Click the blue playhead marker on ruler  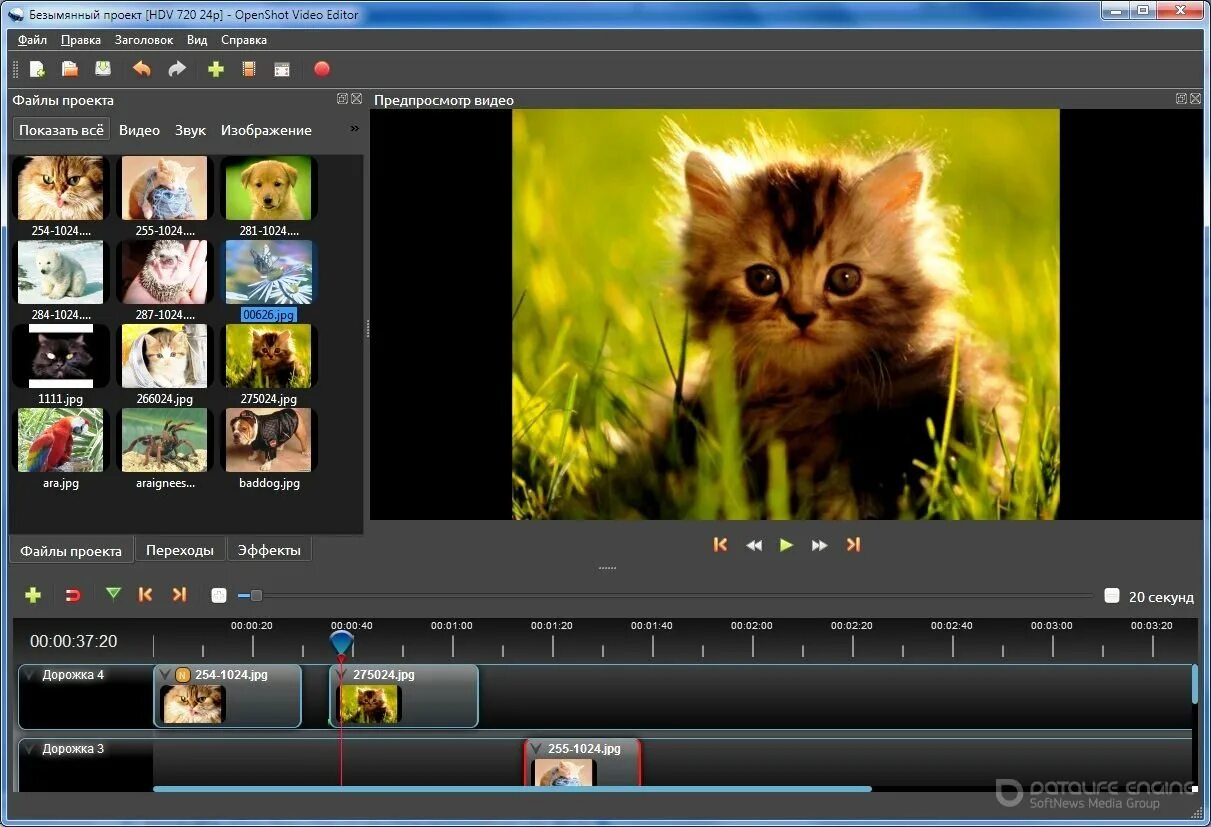click(341, 643)
